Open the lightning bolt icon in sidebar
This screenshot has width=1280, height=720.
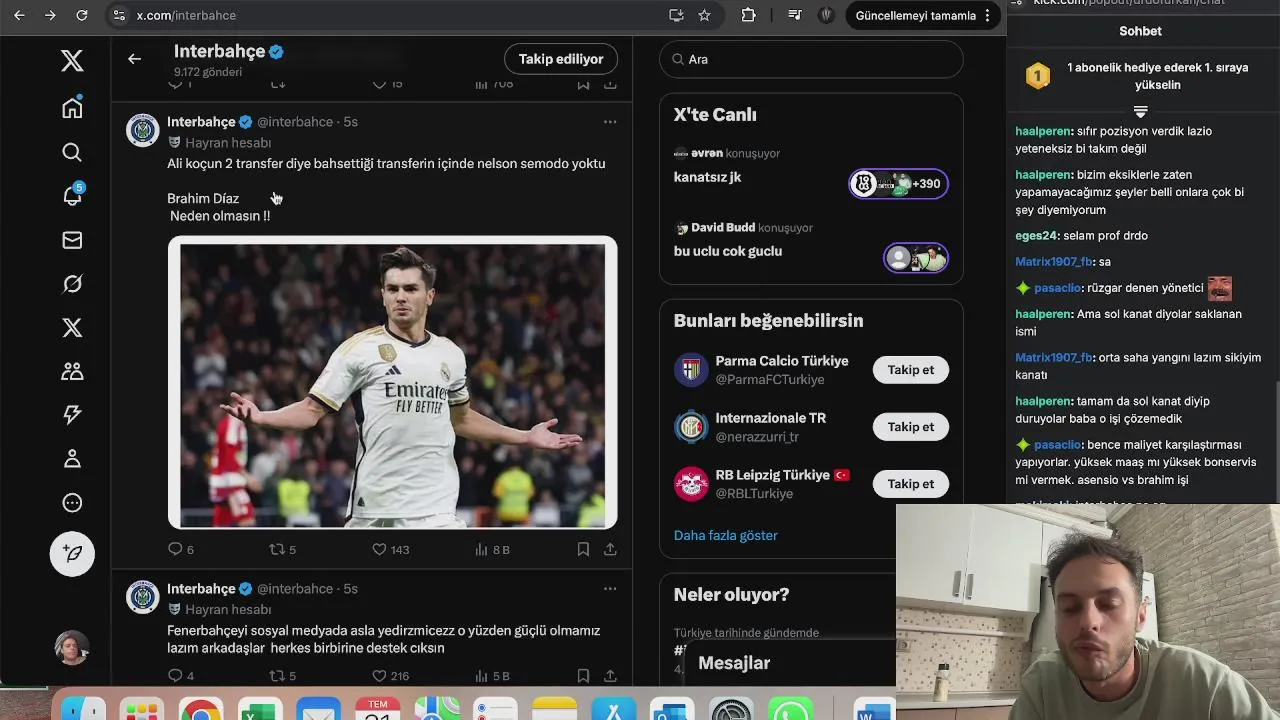click(72, 415)
